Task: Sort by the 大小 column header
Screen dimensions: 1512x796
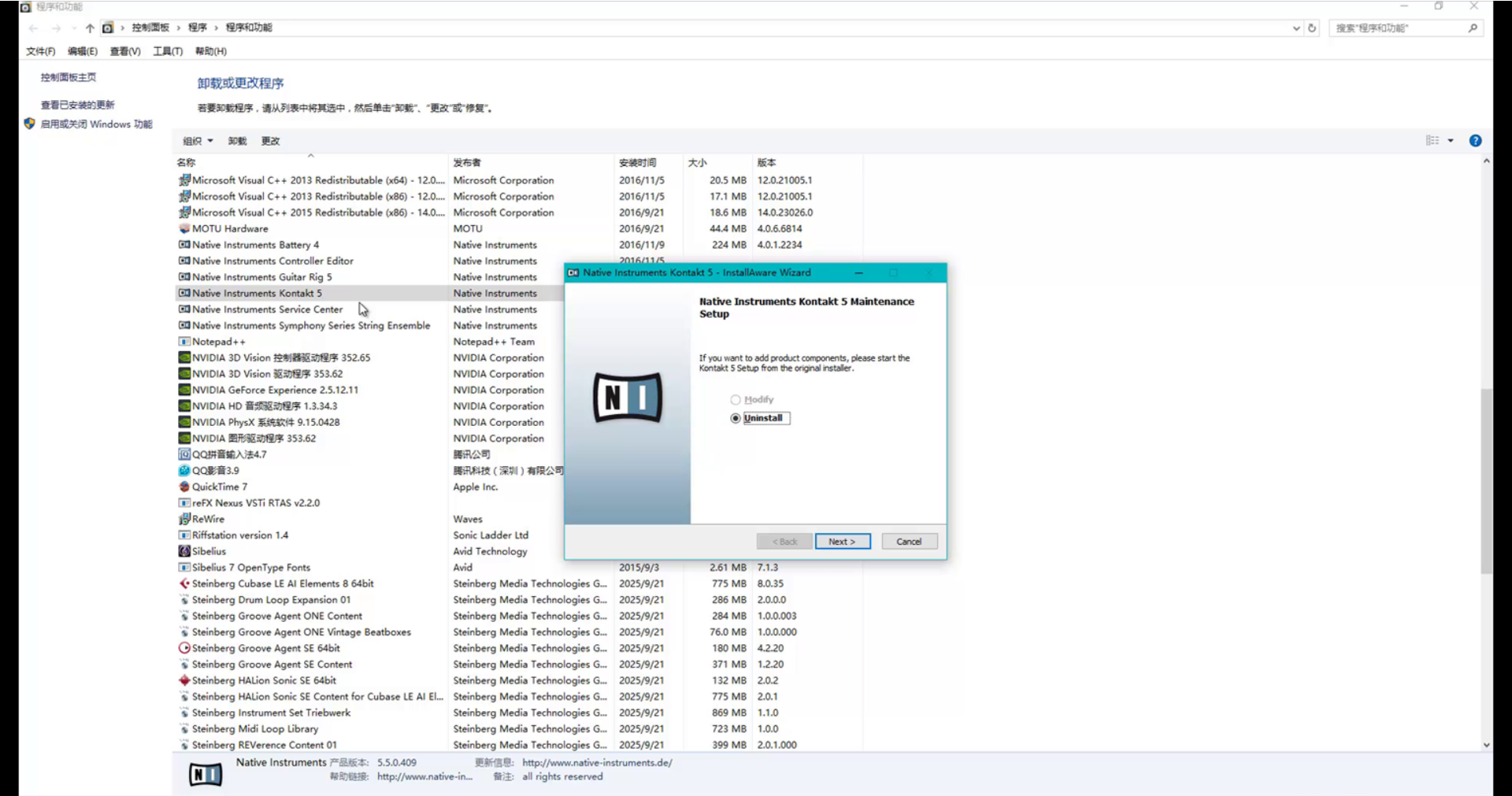Action: click(717, 162)
